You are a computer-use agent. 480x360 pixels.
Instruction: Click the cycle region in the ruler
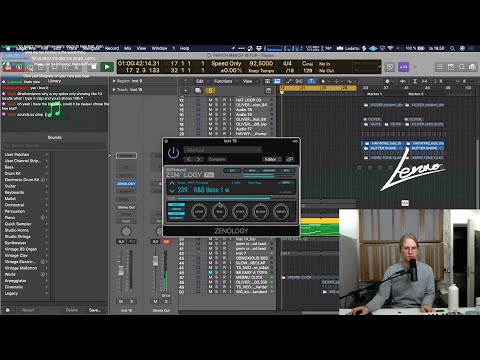(318, 88)
